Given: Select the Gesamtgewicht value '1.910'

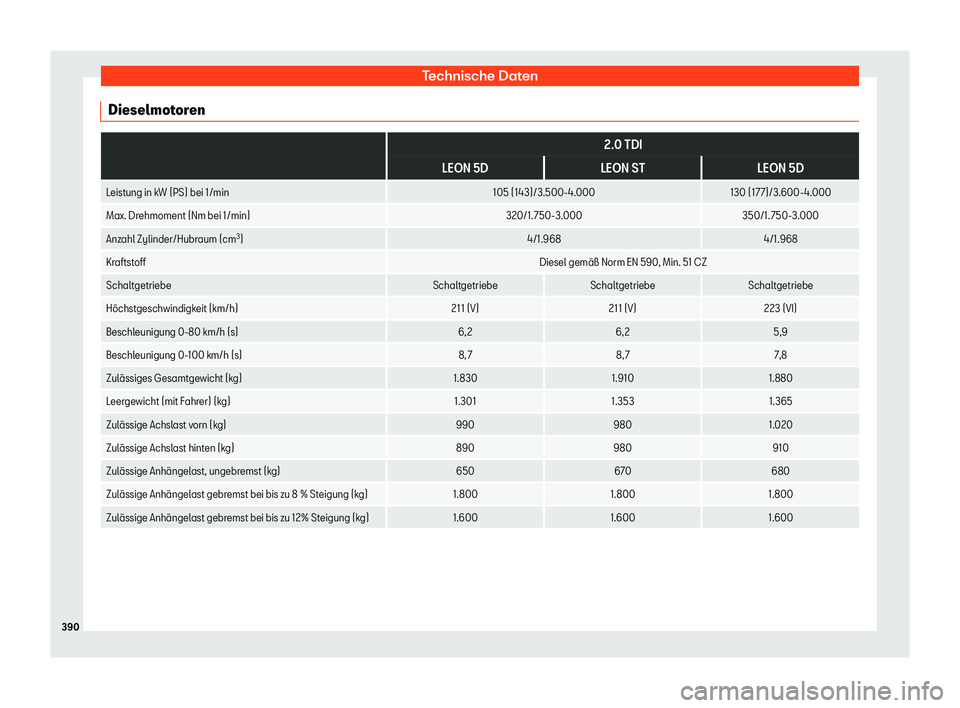Looking at the screenshot, I should tap(623, 378).
